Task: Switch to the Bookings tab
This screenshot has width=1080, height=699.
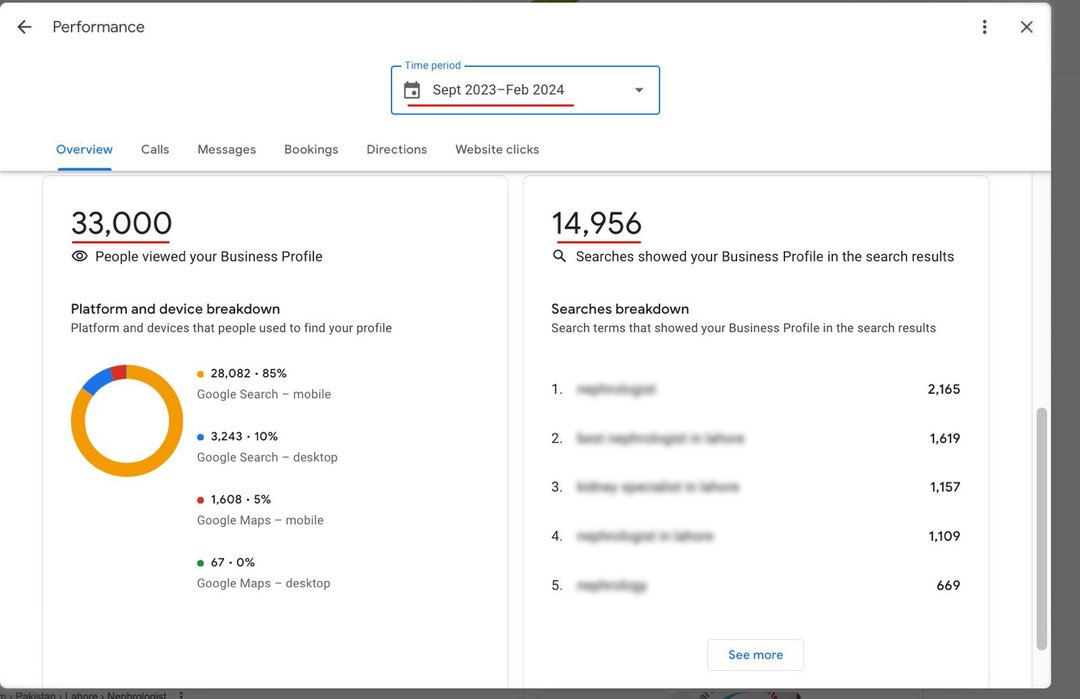Action: coord(311,149)
